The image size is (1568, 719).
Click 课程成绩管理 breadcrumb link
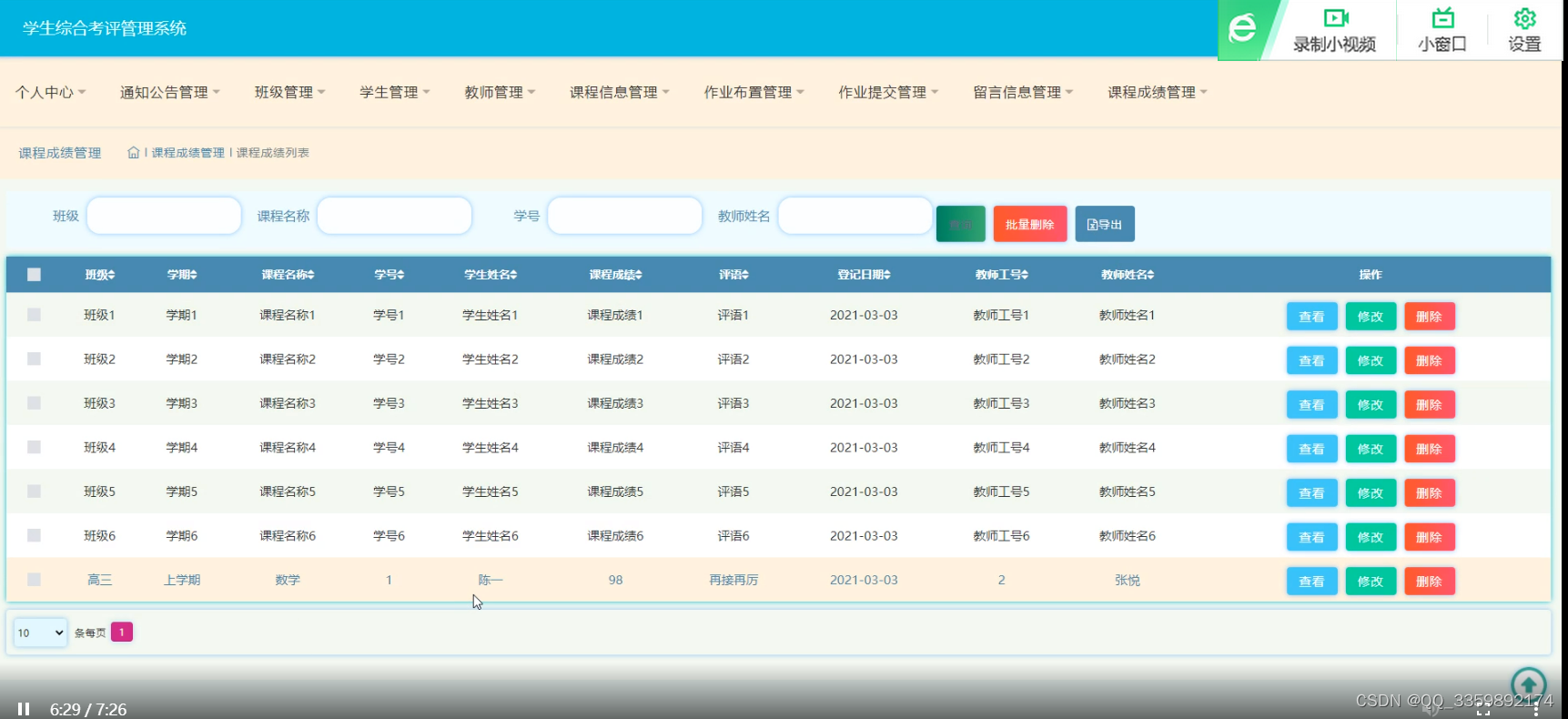coord(187,153)
